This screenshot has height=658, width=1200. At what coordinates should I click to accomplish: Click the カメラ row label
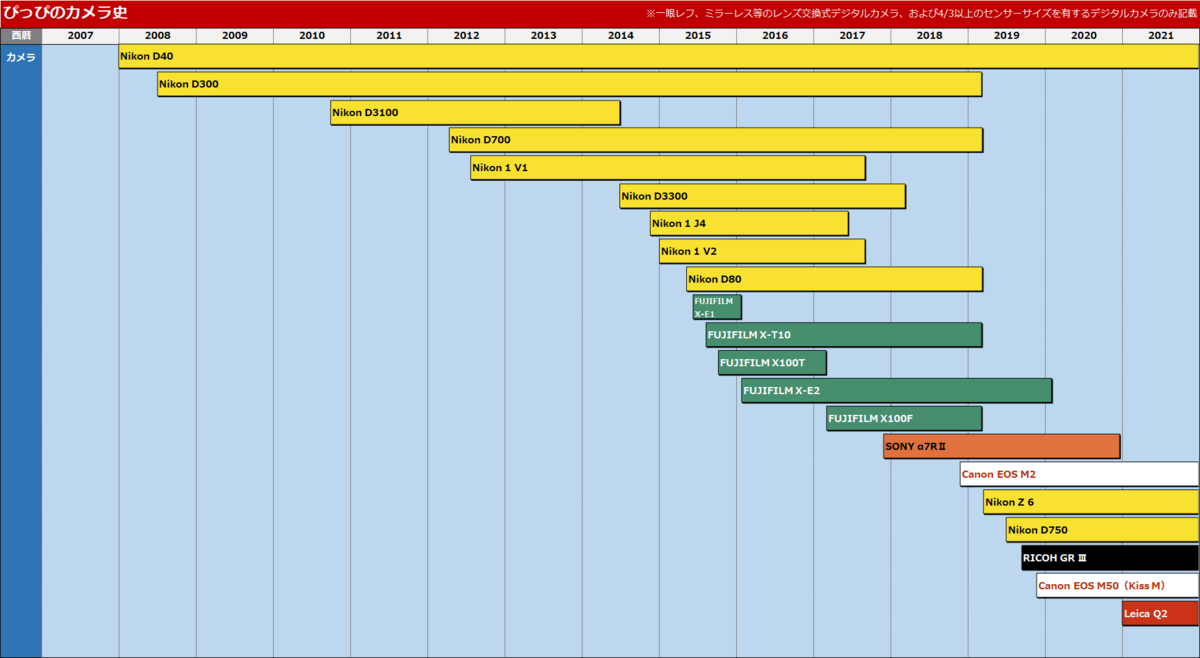click(x=21, y=57)
